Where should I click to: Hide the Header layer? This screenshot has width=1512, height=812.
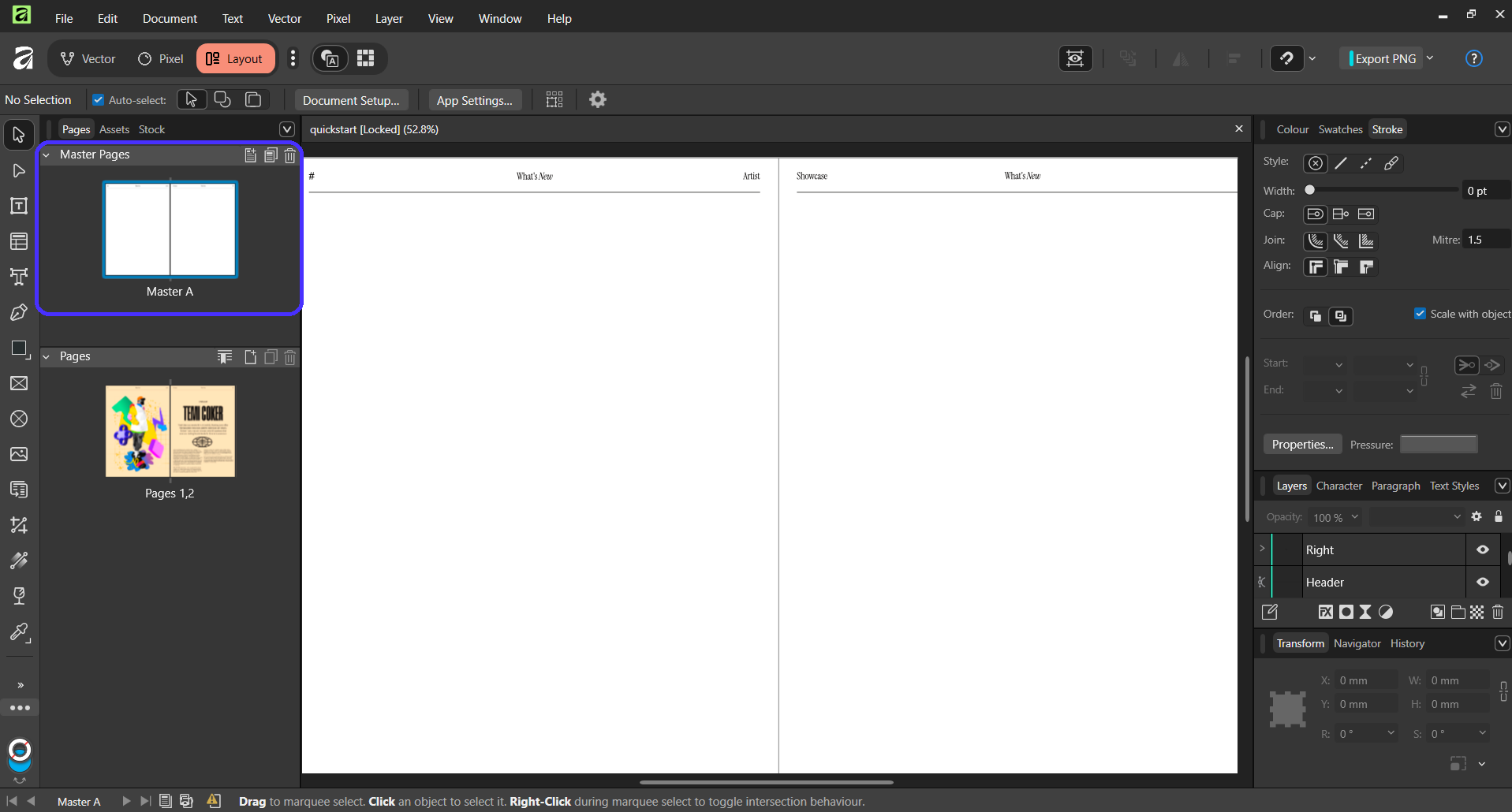pos(1483,583)
